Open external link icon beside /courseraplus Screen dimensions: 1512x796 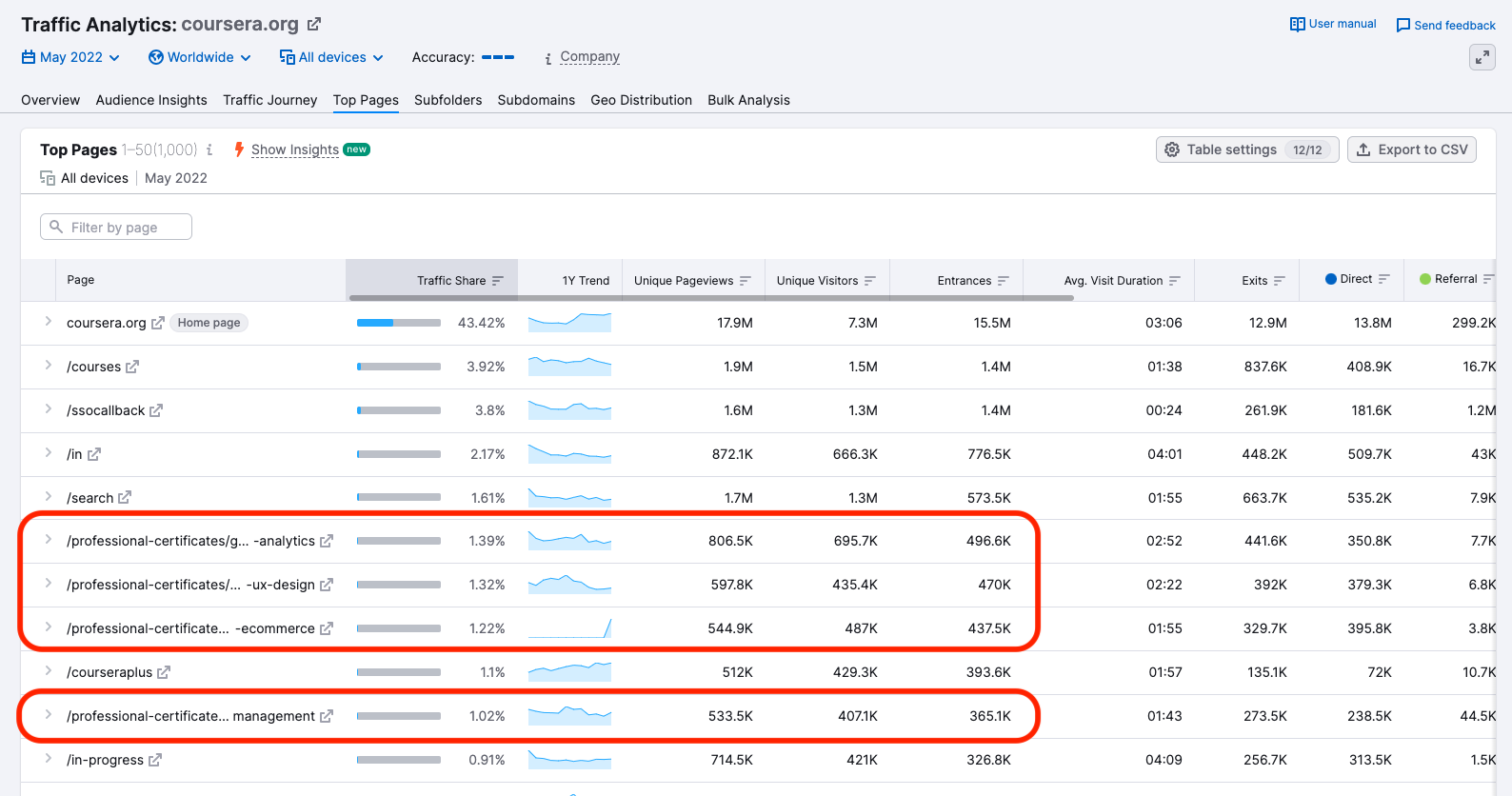(164, 672)
